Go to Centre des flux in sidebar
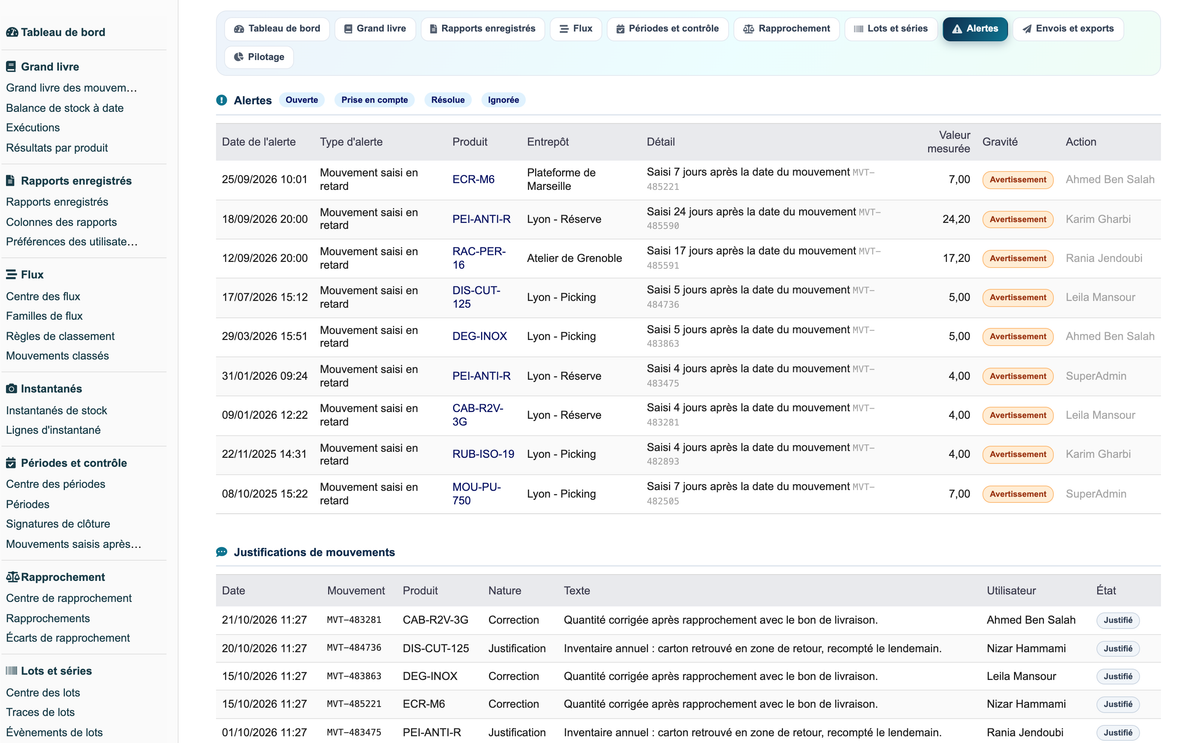The height and width of the screenshot is (743, 1200). coord(43,296)
